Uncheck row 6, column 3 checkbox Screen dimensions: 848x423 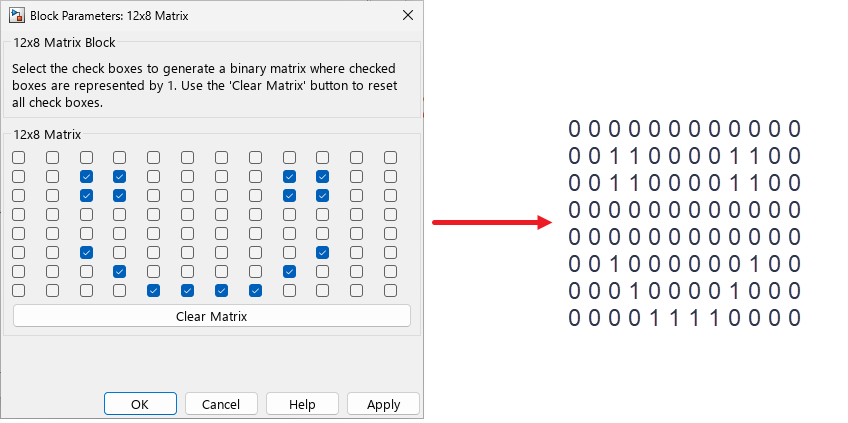click(x=87, y=252)
